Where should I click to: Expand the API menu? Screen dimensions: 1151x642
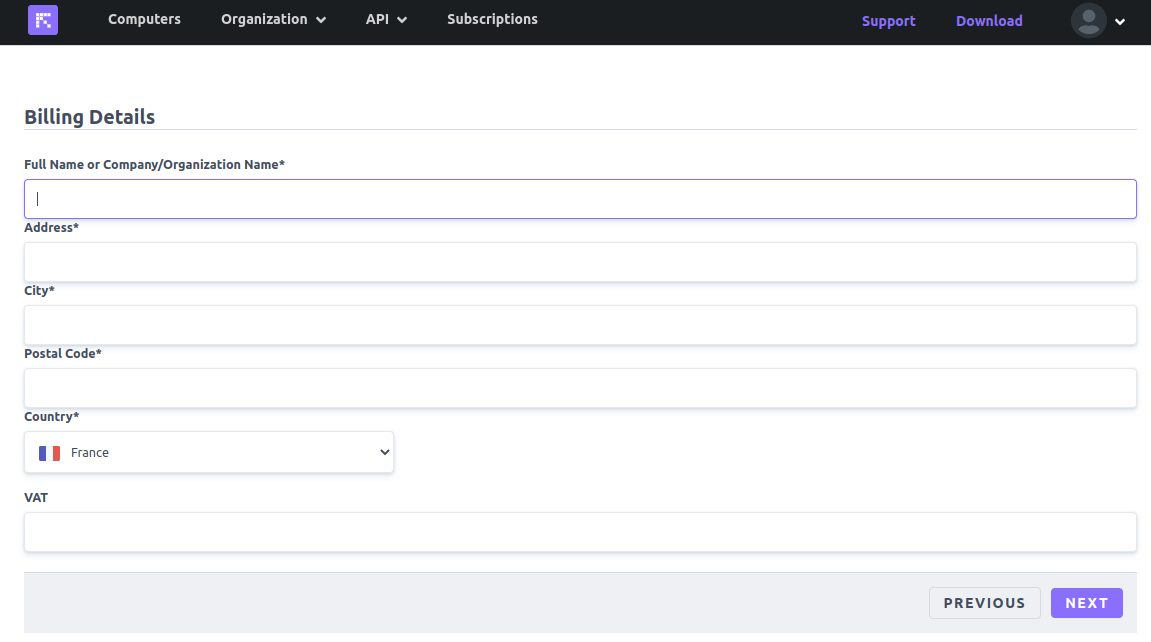[386, 19]
